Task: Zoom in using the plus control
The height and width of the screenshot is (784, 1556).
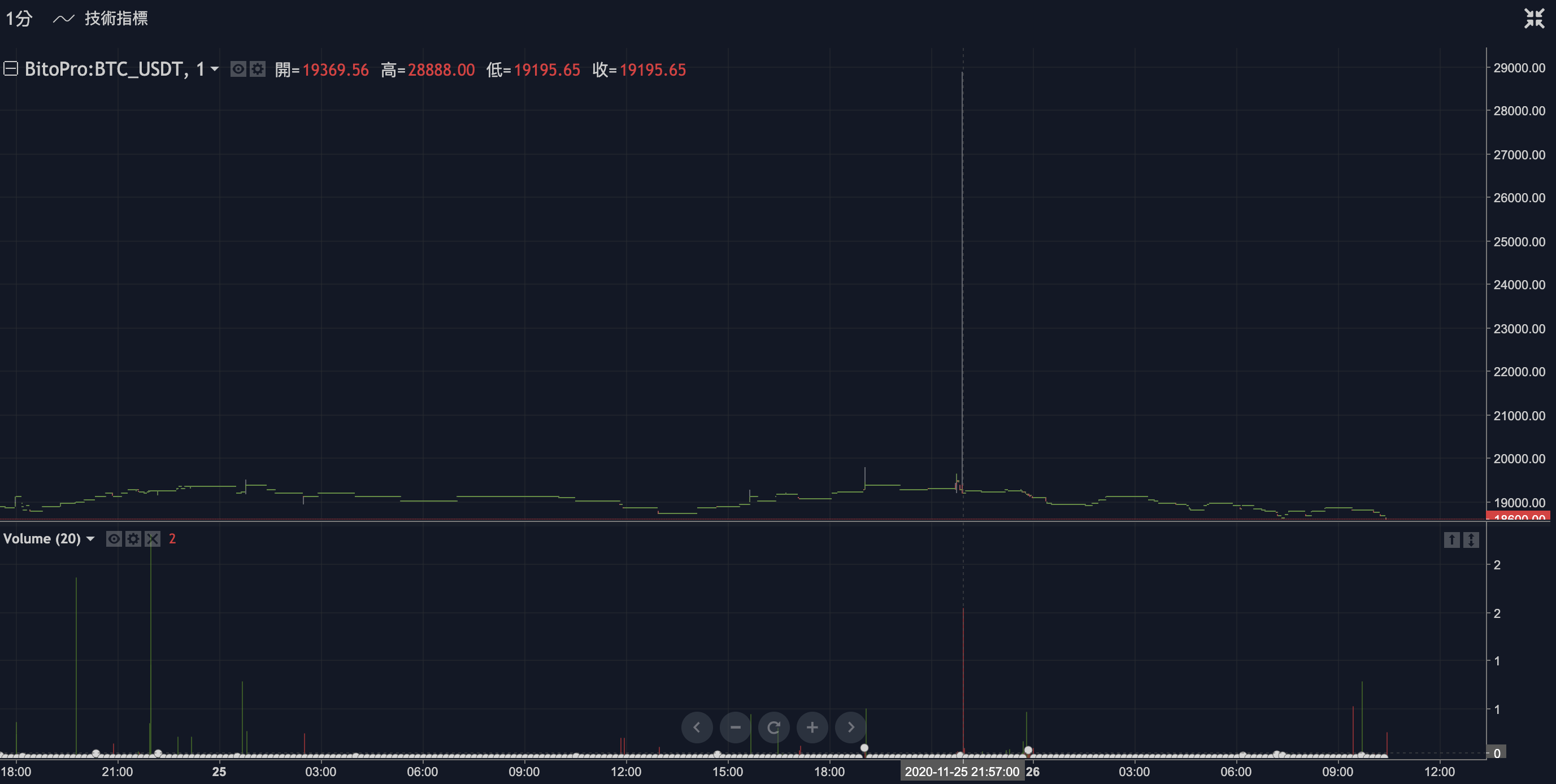Action: pyautogui.click(x=812, y=727)
